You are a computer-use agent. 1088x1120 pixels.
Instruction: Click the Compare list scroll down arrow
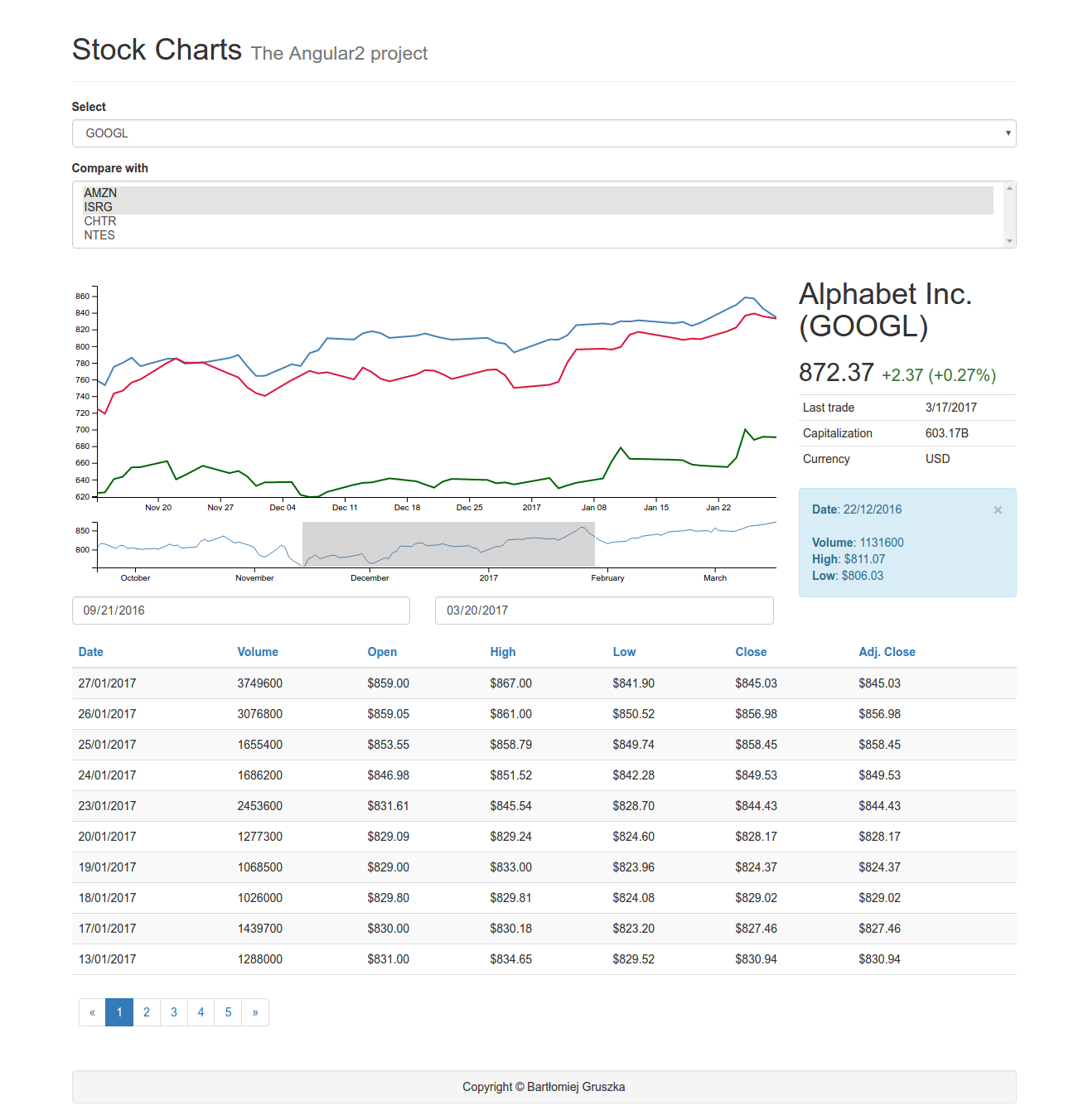1009,241
